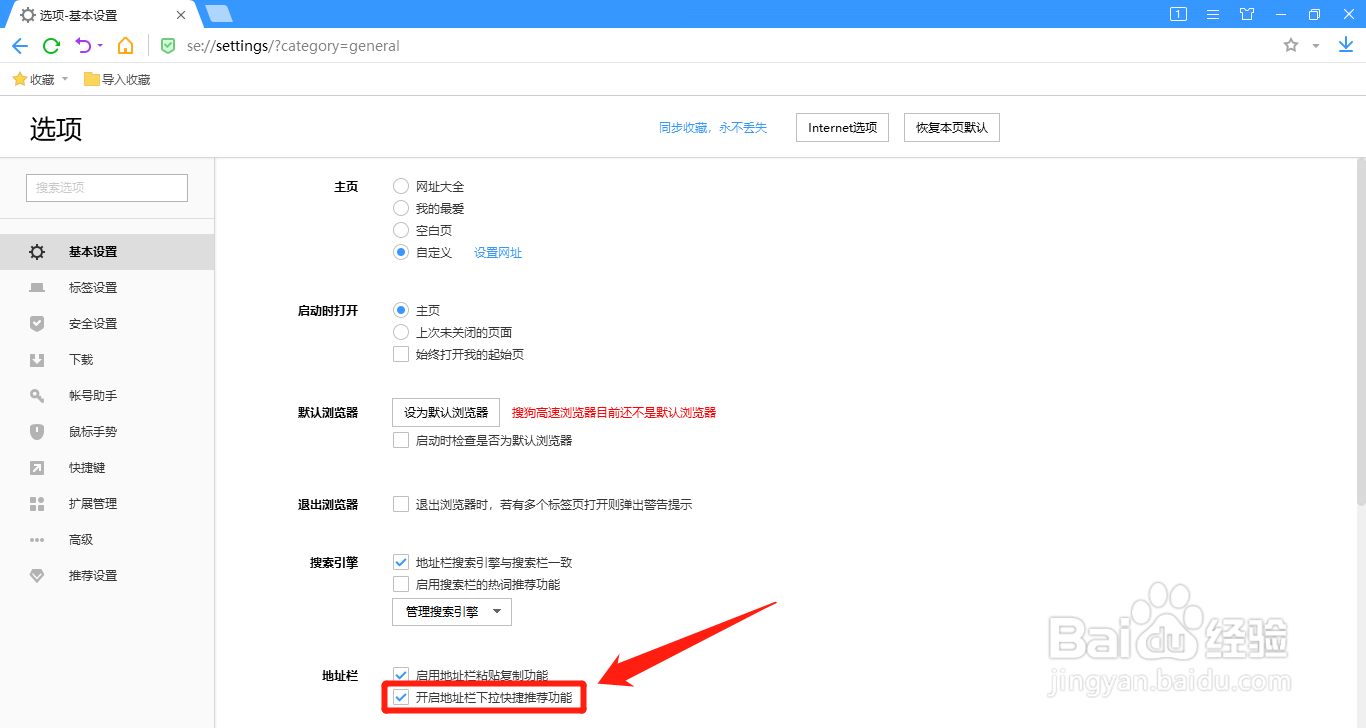Expand the 收藏 dropdown arrow
Viewport: 1366px width, 728px height.
tap(65, 78)
